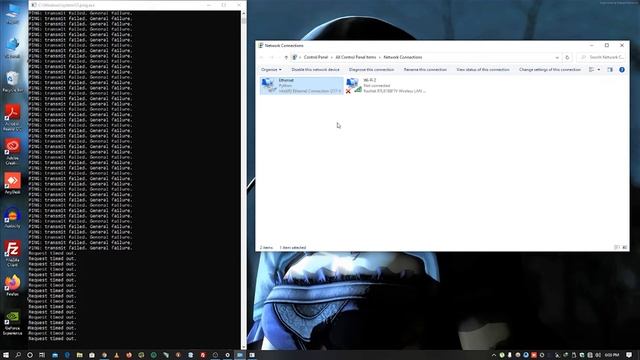Open FileZilla Client desktop shortcut
Viewport: 640px width, 360px height.
12,253
